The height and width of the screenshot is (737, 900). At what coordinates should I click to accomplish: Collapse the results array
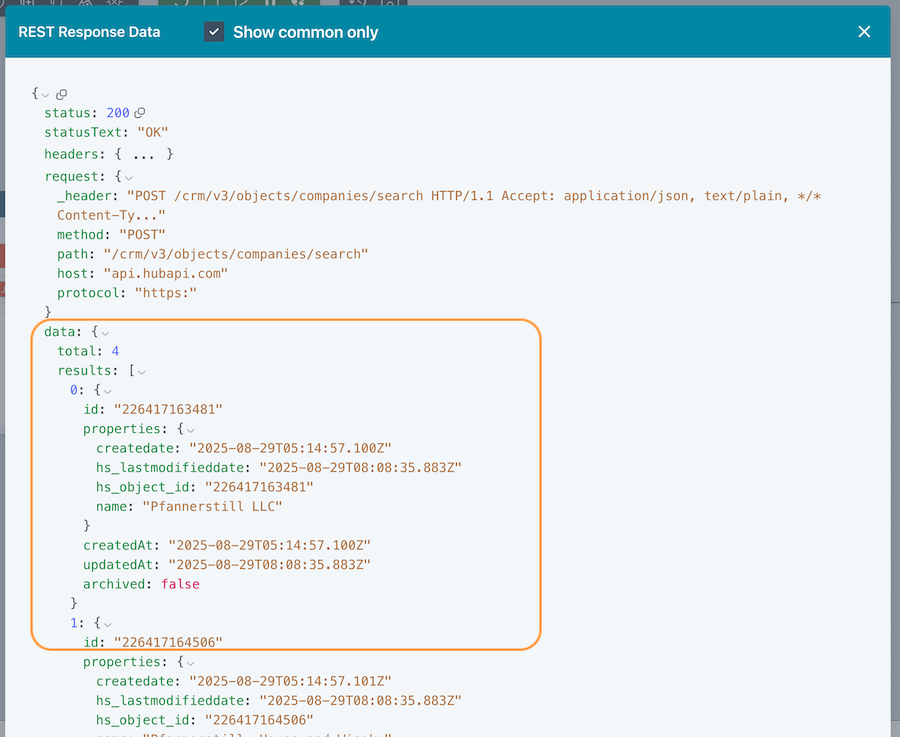coord(141,371)
